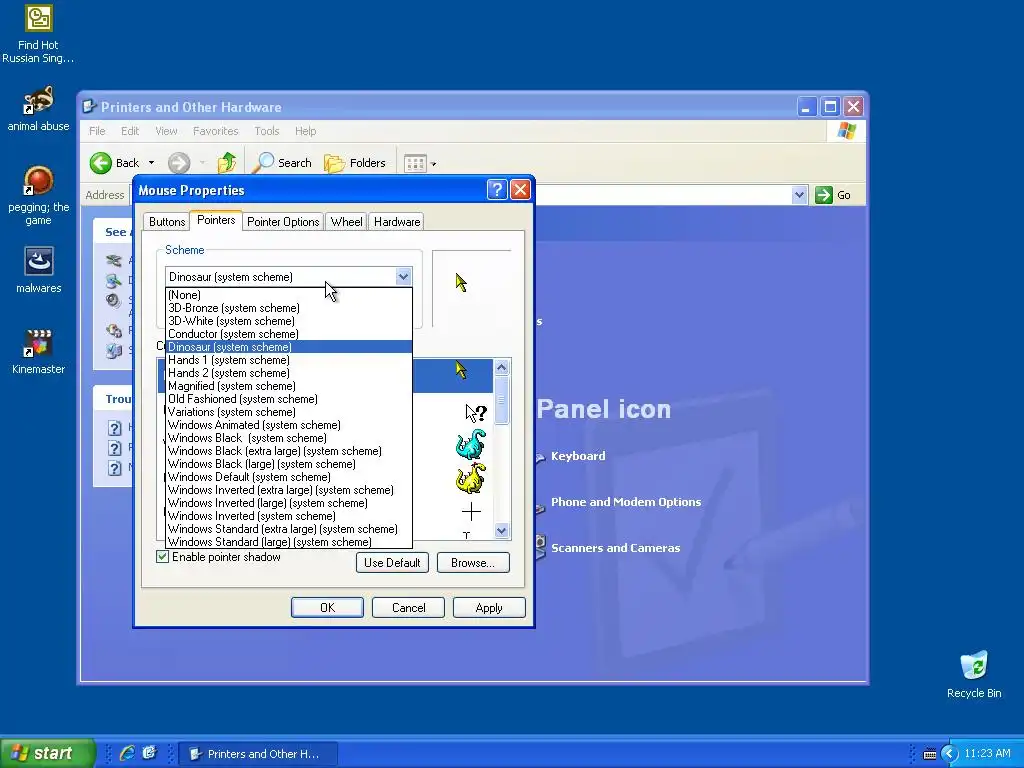Choose Windows Black (extra large) scheme
The height and width of the screenshot is (768, 1024).
tap(289, 451)
